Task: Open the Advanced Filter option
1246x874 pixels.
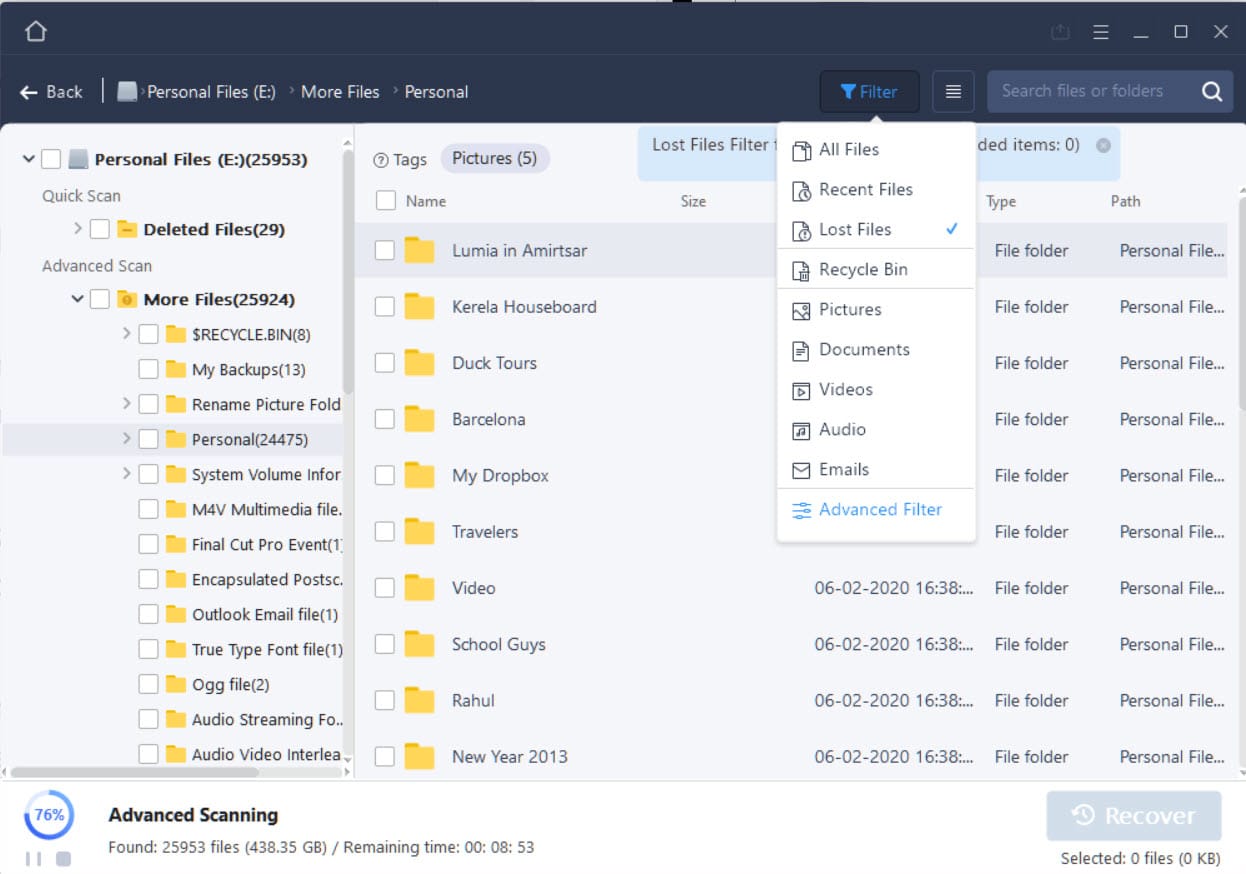Action: pyautogui.click(x=880, y=509)
